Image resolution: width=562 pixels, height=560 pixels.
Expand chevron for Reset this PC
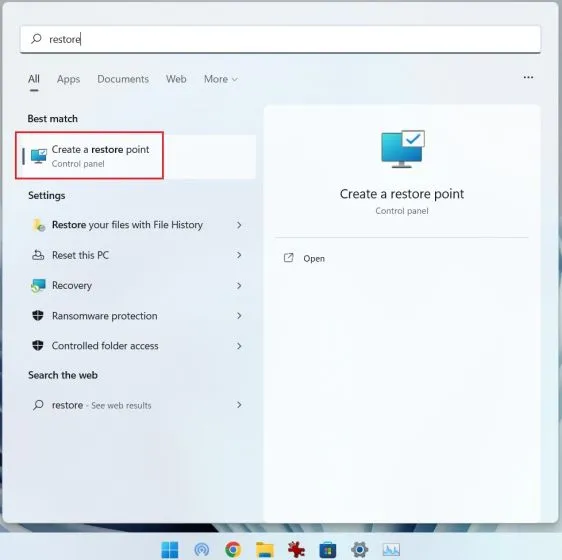click(239, 255)
